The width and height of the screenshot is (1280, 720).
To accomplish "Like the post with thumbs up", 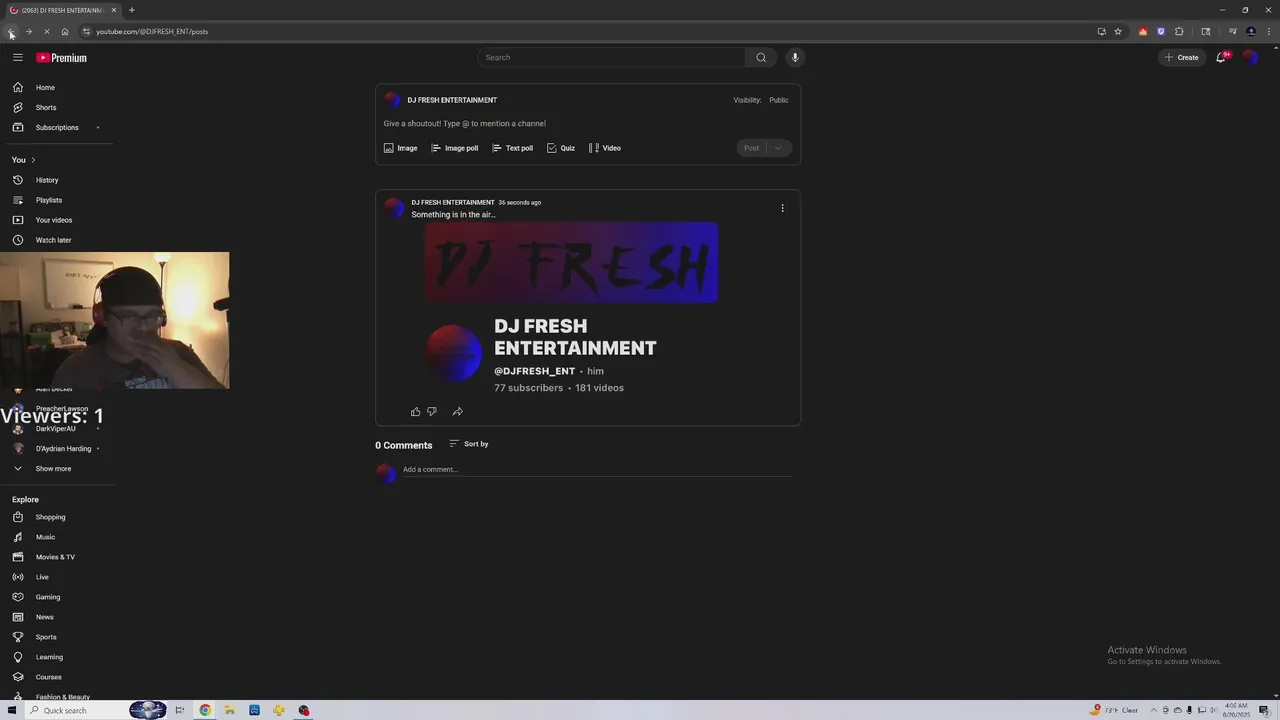I will [x=416, y=411].
